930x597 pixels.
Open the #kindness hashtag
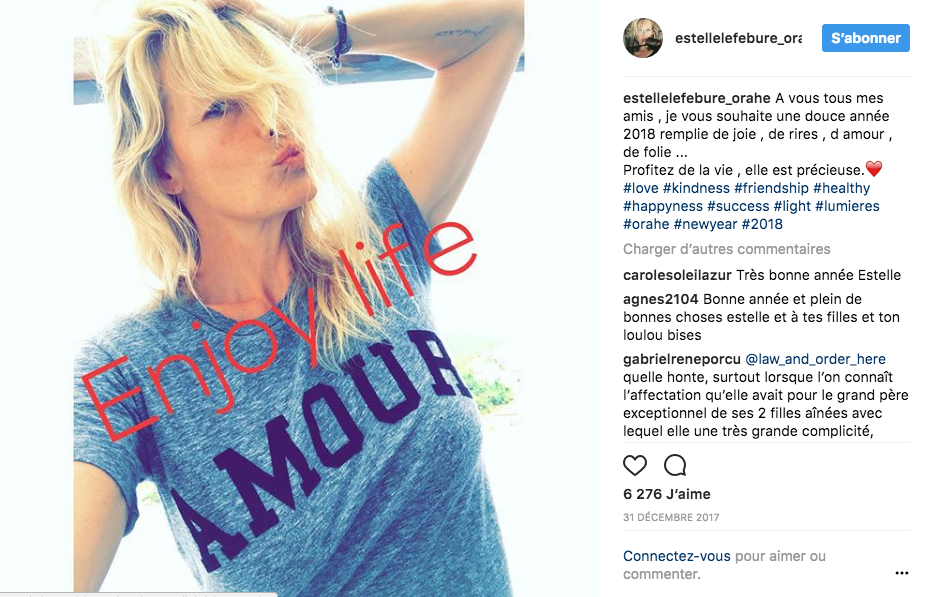[696, 188]
